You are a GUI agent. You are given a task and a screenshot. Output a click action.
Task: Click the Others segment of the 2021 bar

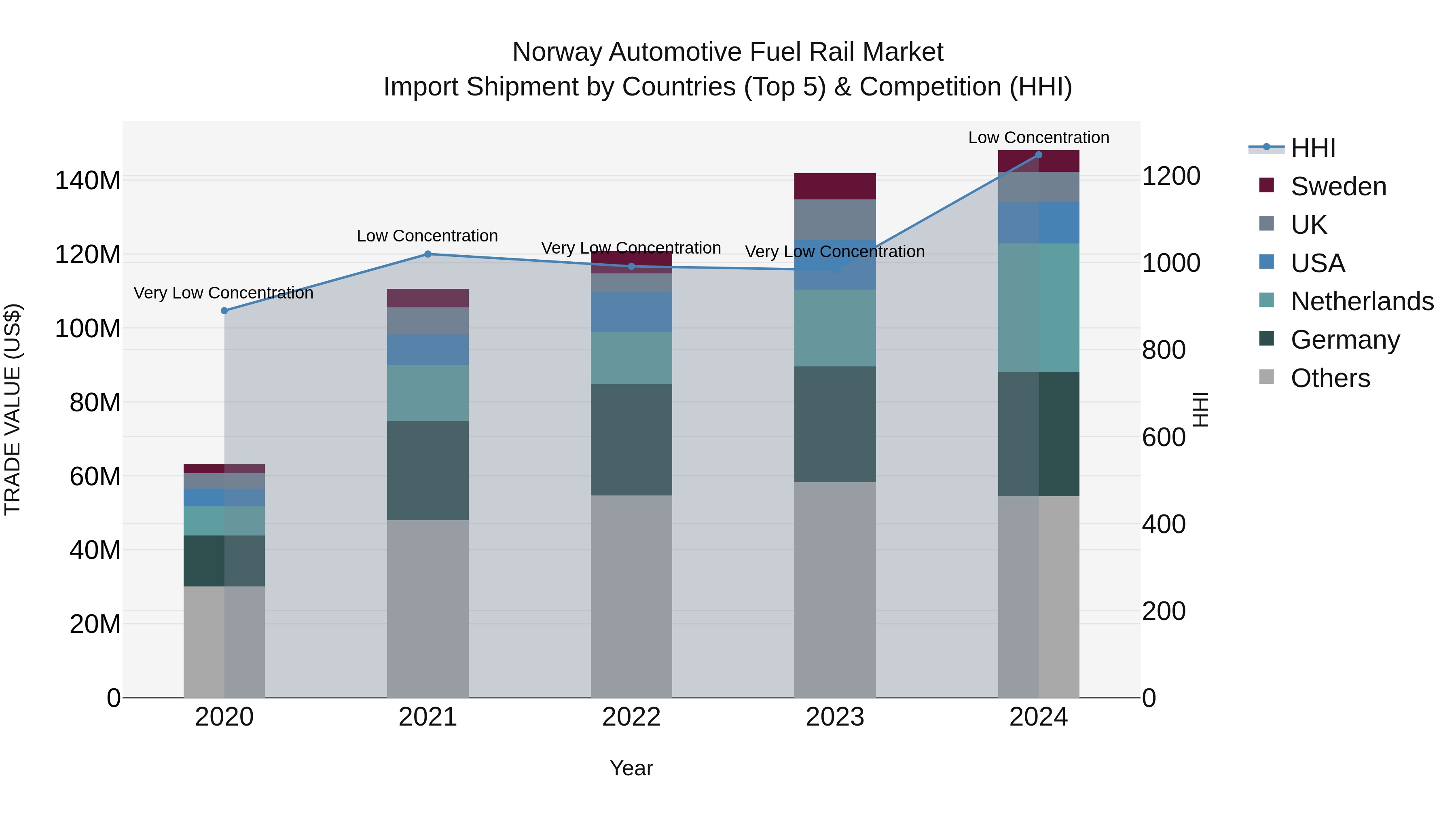tap(428, 609)
